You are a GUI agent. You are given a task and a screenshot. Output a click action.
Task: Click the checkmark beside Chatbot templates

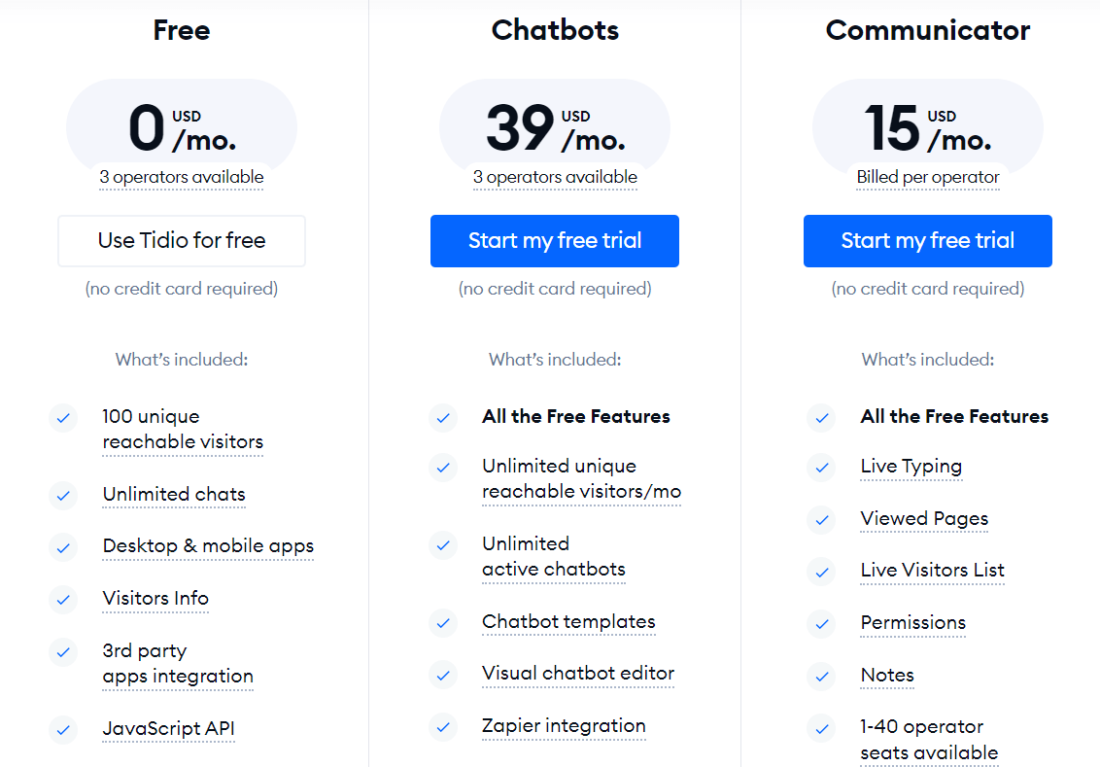443,622
